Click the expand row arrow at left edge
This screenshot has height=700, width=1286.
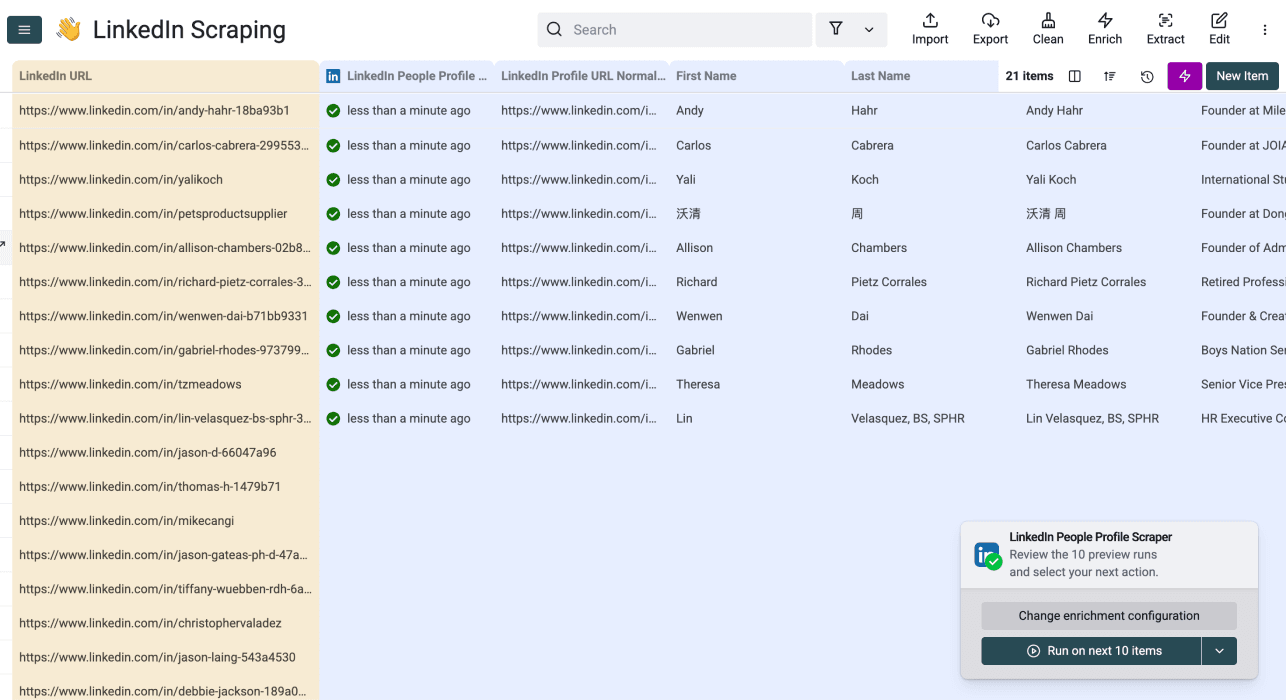pyautogui.click(x=3, y=245)
